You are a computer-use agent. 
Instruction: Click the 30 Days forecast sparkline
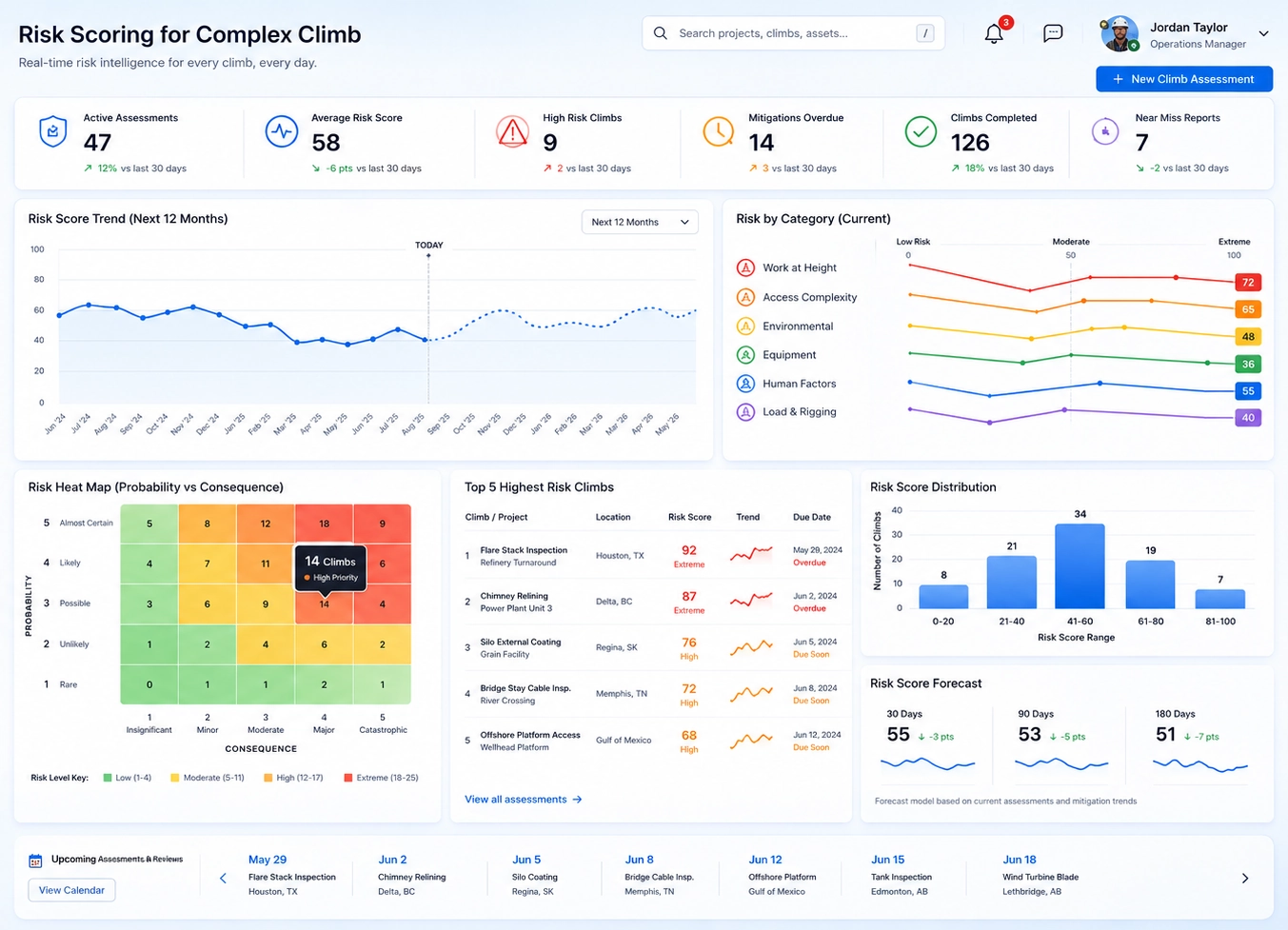[928, 763]
